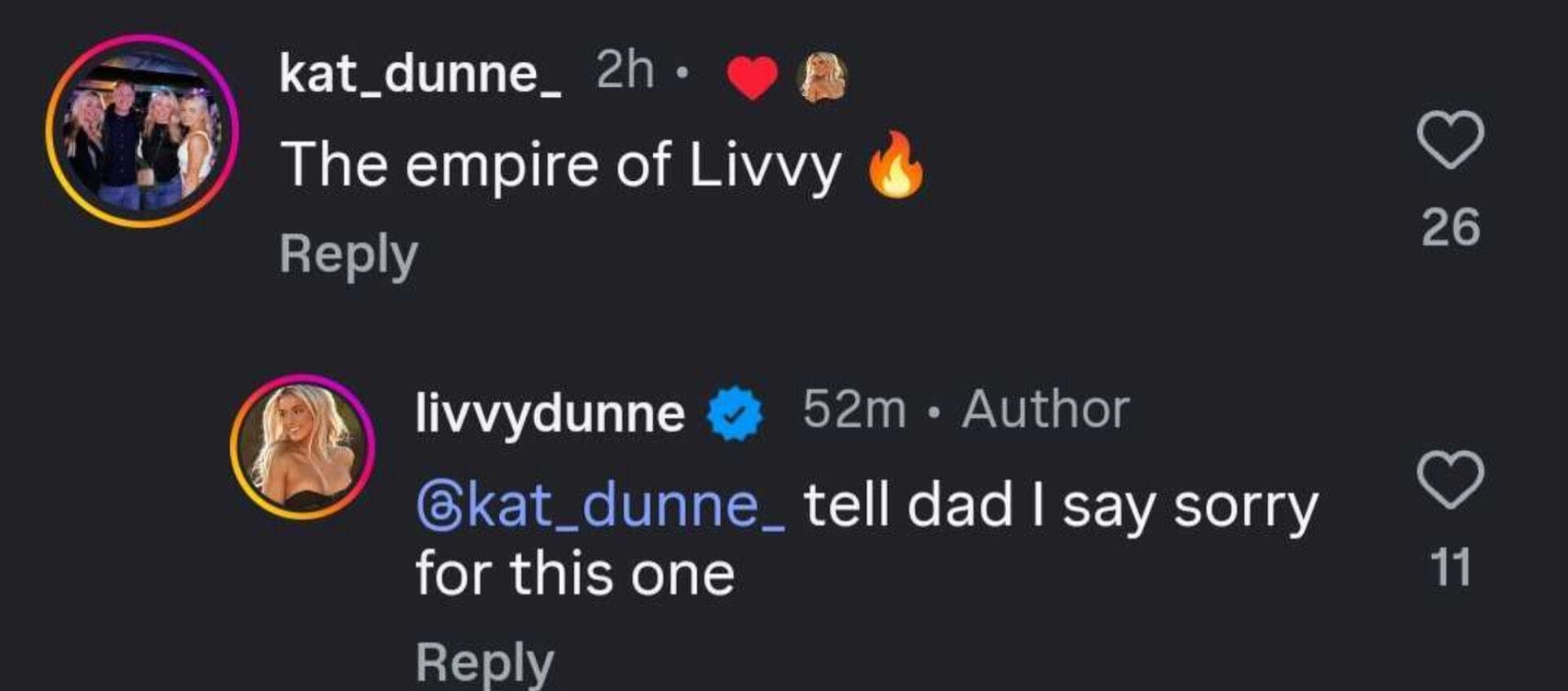This screenshot has width=1568, height=691.
Task: Select the "The empire of Livvy" comment text
Action: 561,166
